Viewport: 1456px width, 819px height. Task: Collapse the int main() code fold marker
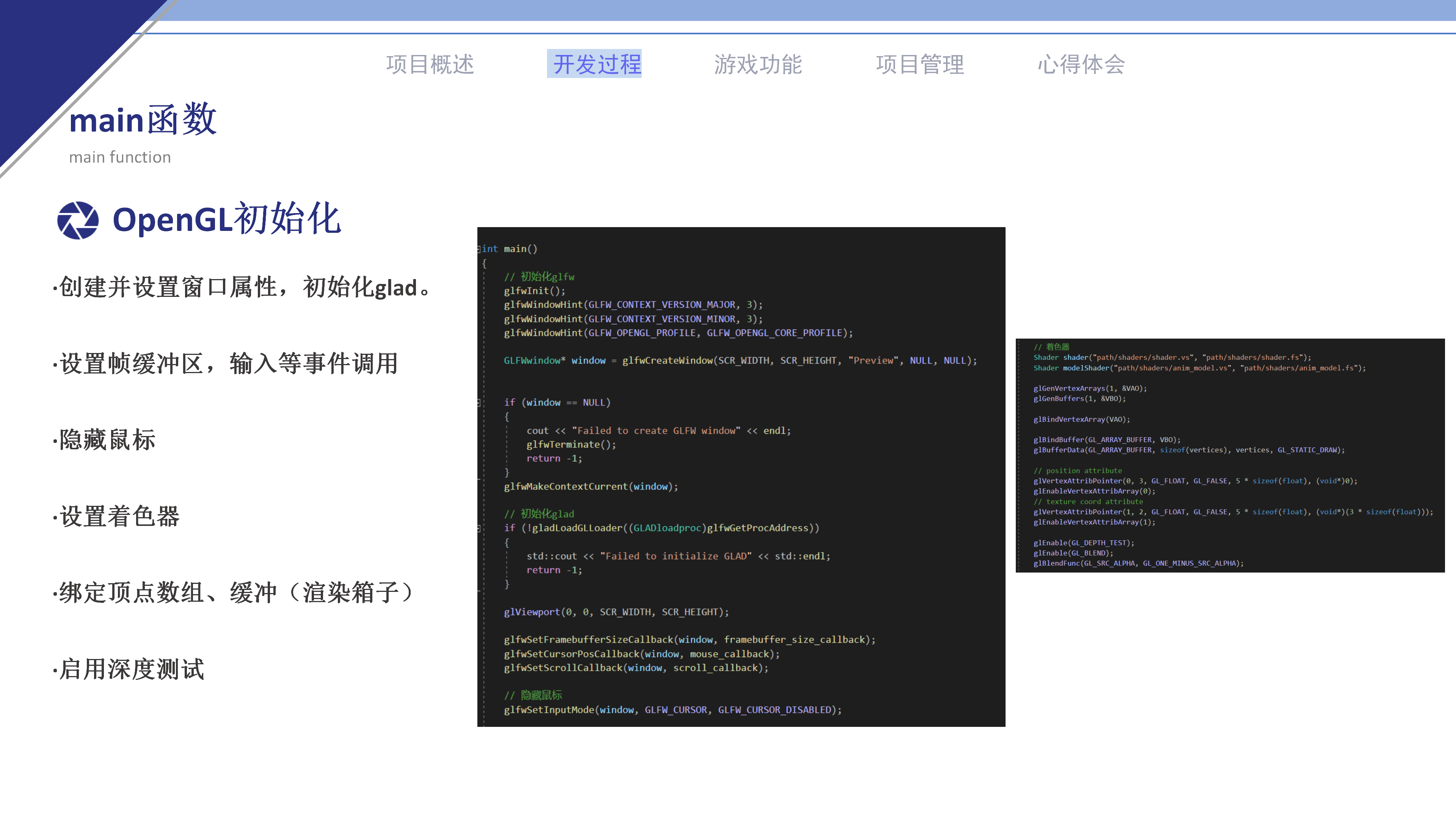tap(480, 249)
